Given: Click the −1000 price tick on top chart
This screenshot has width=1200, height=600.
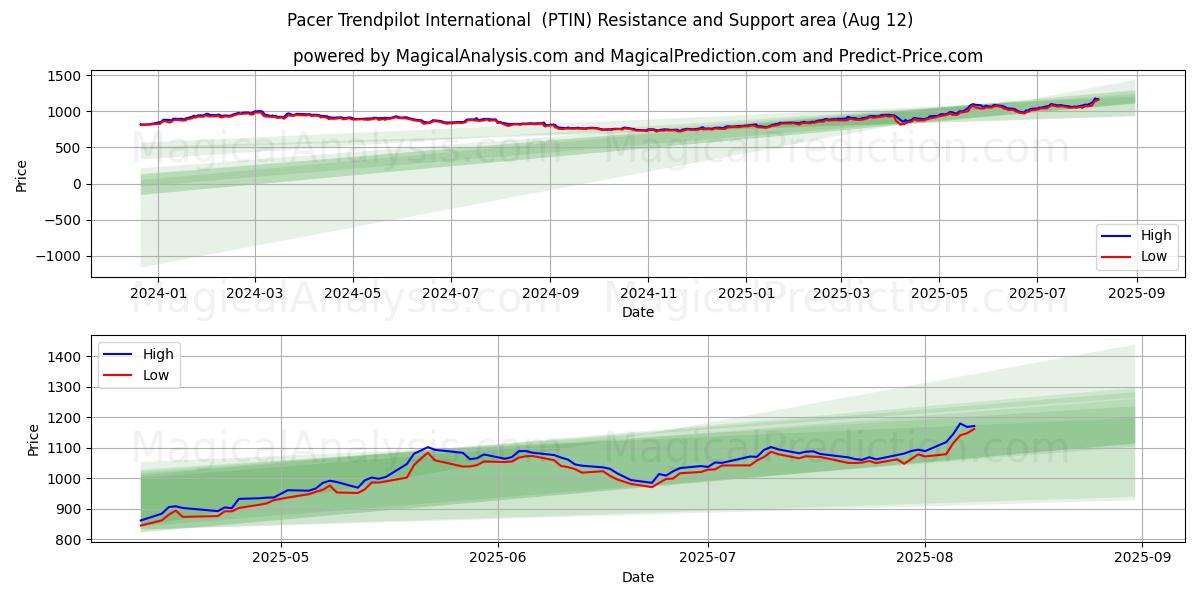Looking at the screenshot, I should tap(59, 257).
